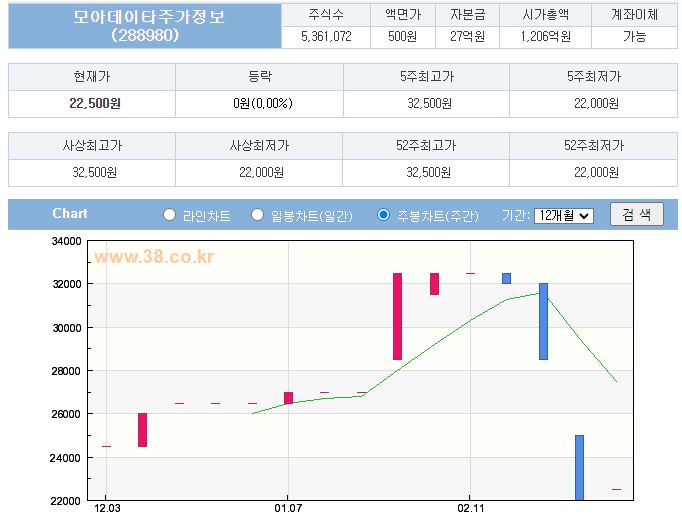The image size is (682, 531).
Task: Click the 검색 button
Action: point(637,214)
